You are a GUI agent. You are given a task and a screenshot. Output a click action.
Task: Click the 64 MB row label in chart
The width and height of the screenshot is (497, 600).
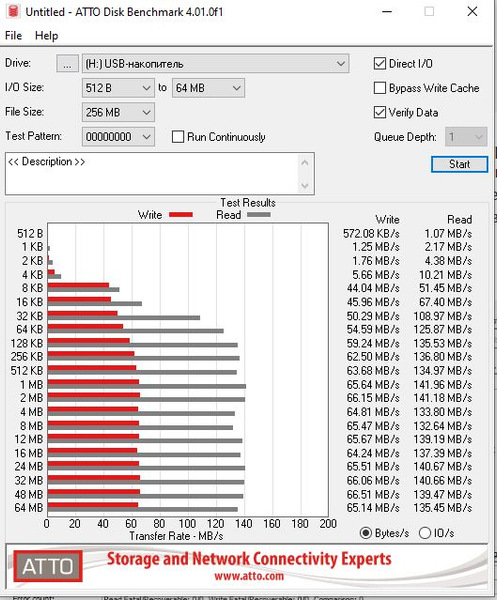[x=29, y=508]
